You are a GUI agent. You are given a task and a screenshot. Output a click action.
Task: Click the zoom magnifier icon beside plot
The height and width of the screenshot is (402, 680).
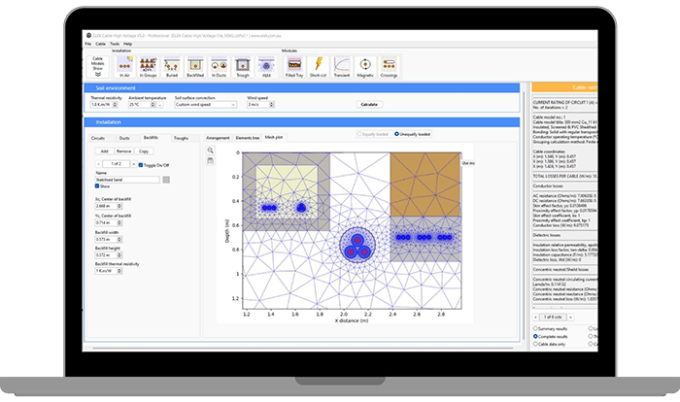(210, 151)
